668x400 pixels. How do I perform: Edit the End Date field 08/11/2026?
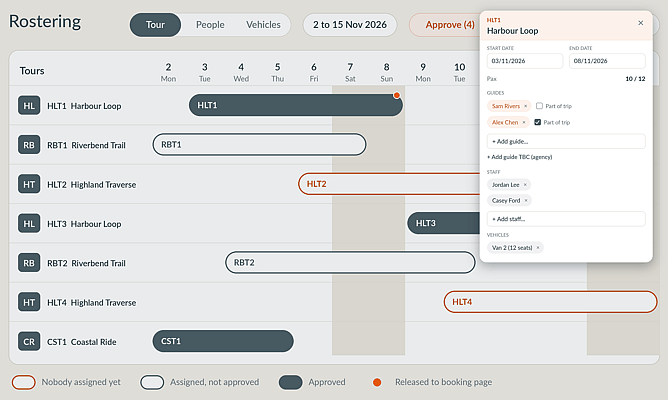(x=607, y=61)
